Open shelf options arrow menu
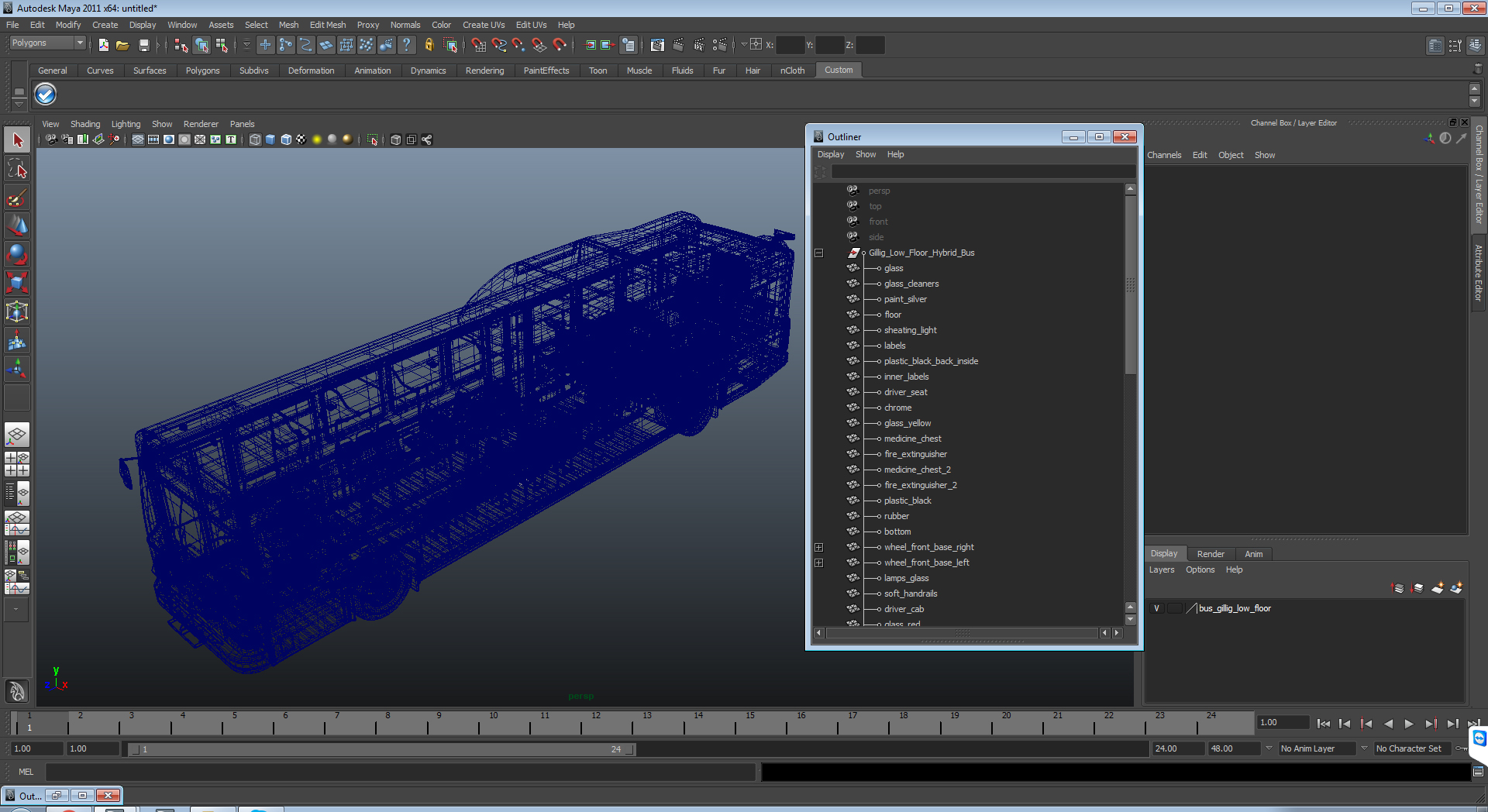 click(x=19, y=103)
